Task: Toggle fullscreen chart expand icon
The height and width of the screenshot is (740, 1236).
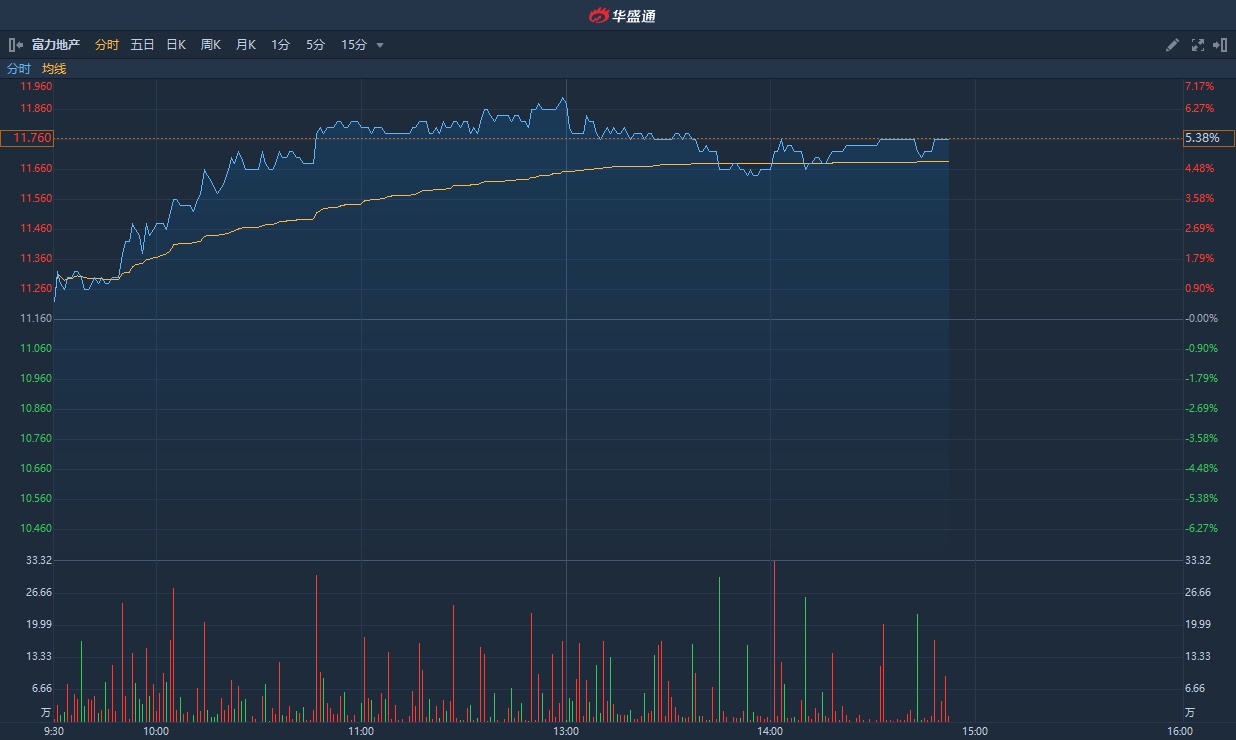Action: 1198,45
